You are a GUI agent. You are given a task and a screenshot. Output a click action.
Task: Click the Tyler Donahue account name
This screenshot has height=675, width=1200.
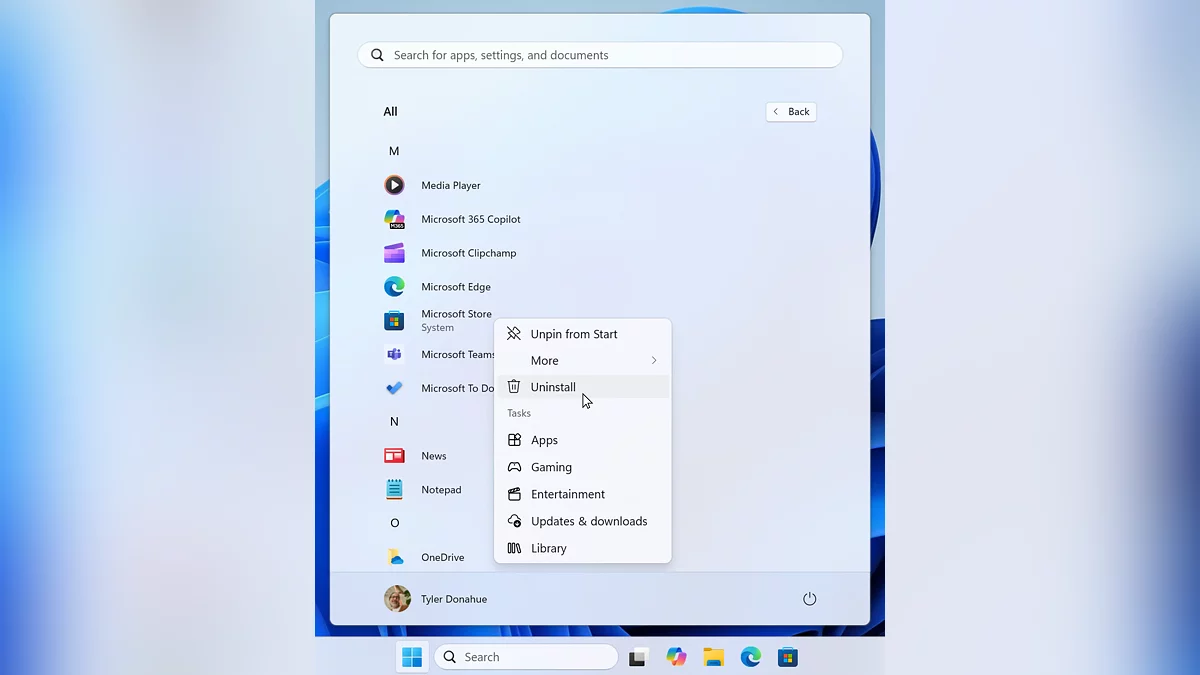(x=454, y=599)
